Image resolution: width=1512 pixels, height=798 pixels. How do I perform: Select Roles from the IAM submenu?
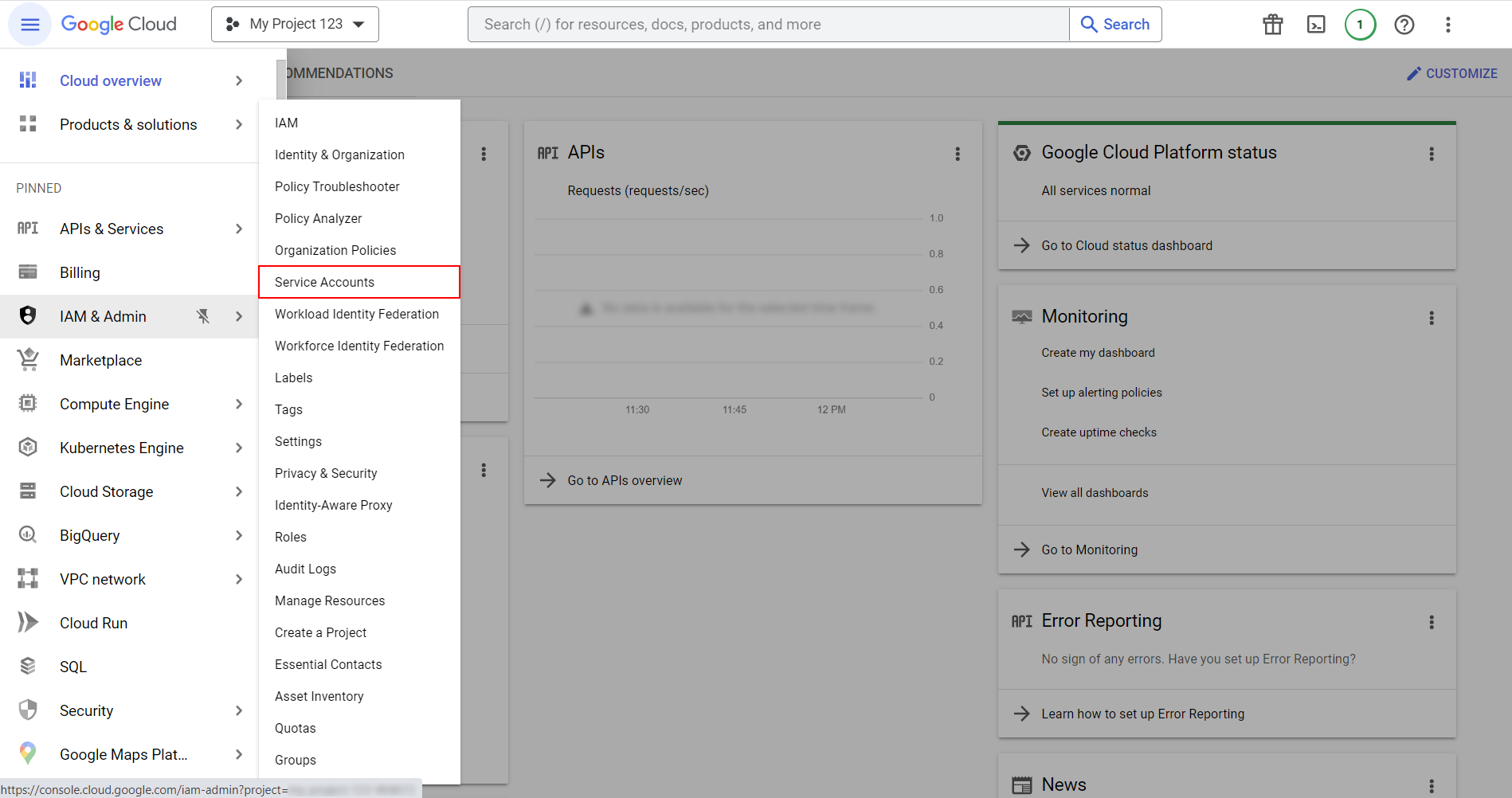(359, 537)
